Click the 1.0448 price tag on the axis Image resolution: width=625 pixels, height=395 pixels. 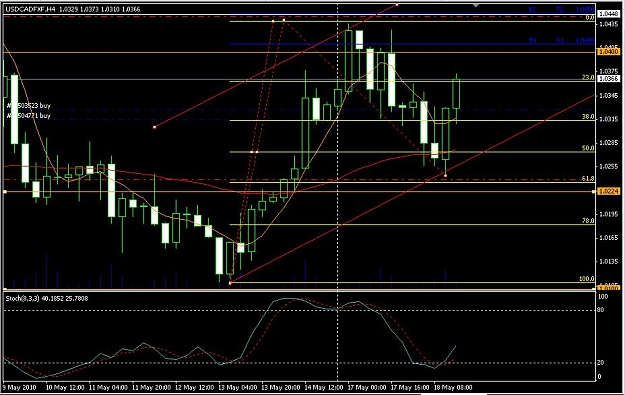point(608,14)
